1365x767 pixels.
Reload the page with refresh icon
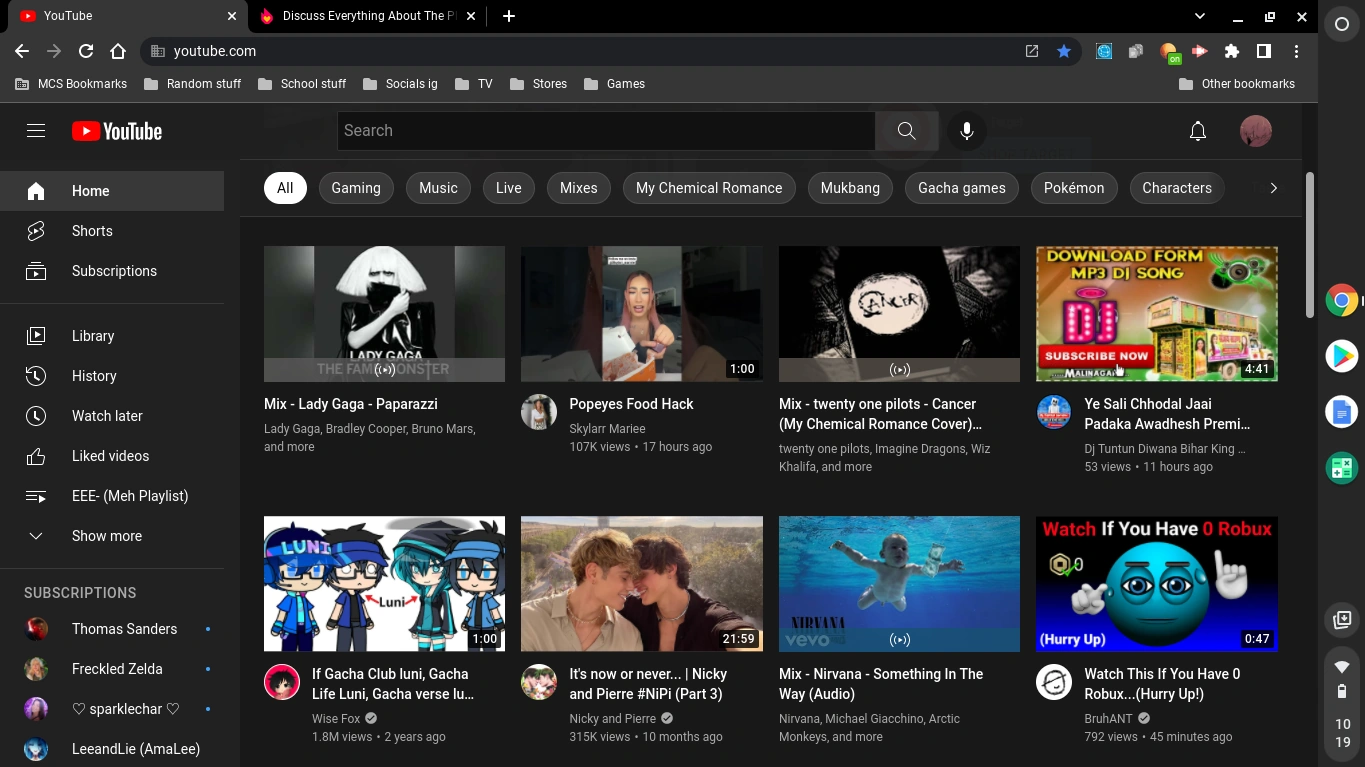pyautogui.click(x=86, y=51)
